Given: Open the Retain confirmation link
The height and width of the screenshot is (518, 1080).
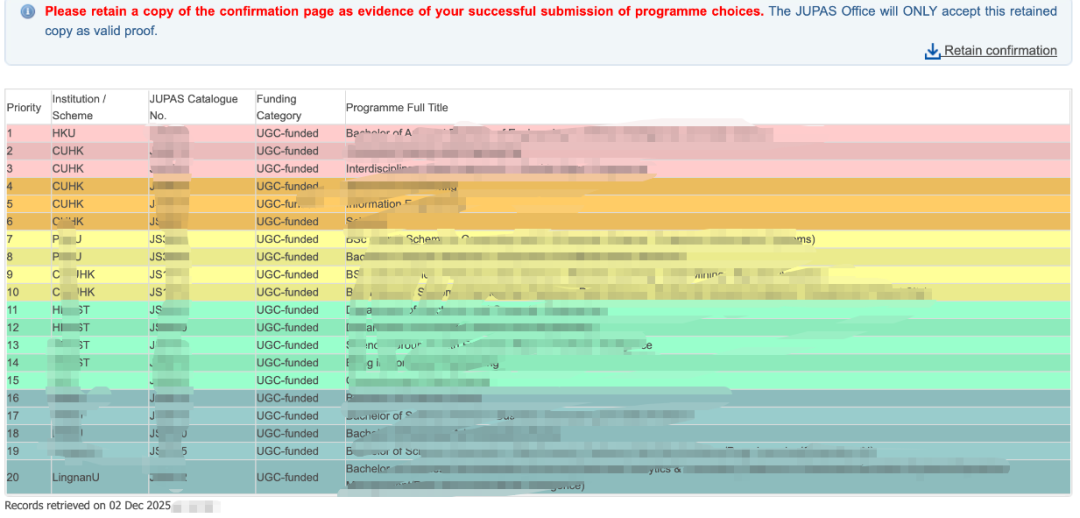Looking at the screenshot, I should (1000, 51).
